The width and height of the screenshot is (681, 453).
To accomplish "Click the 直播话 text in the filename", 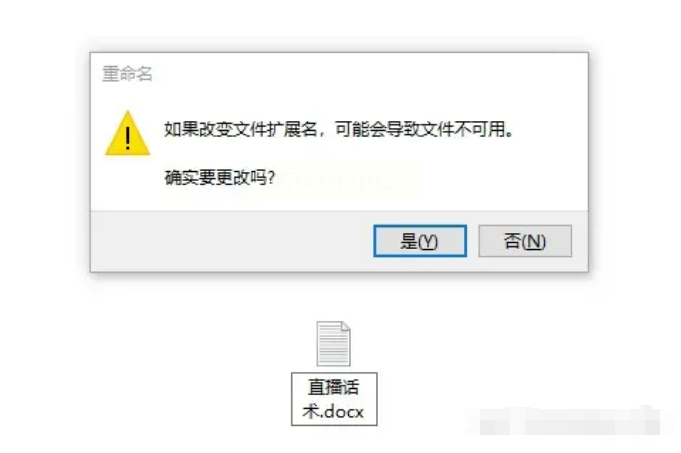I will pos(334,387).
